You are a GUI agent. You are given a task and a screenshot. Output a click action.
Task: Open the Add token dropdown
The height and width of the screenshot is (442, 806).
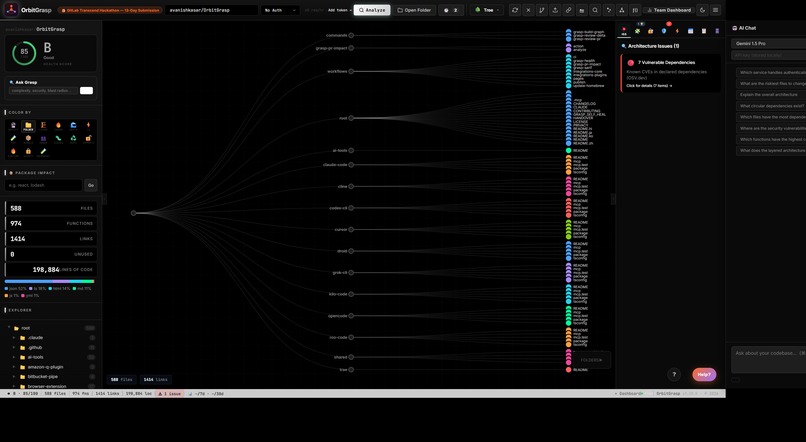pyautogui.click(x=339, y=10)
